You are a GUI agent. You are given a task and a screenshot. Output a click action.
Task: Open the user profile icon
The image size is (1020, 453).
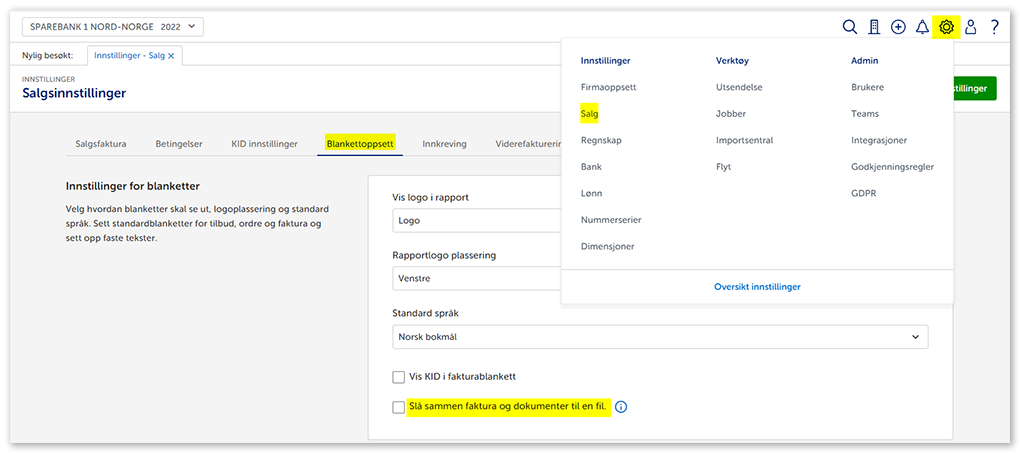[x=970, y=27]
